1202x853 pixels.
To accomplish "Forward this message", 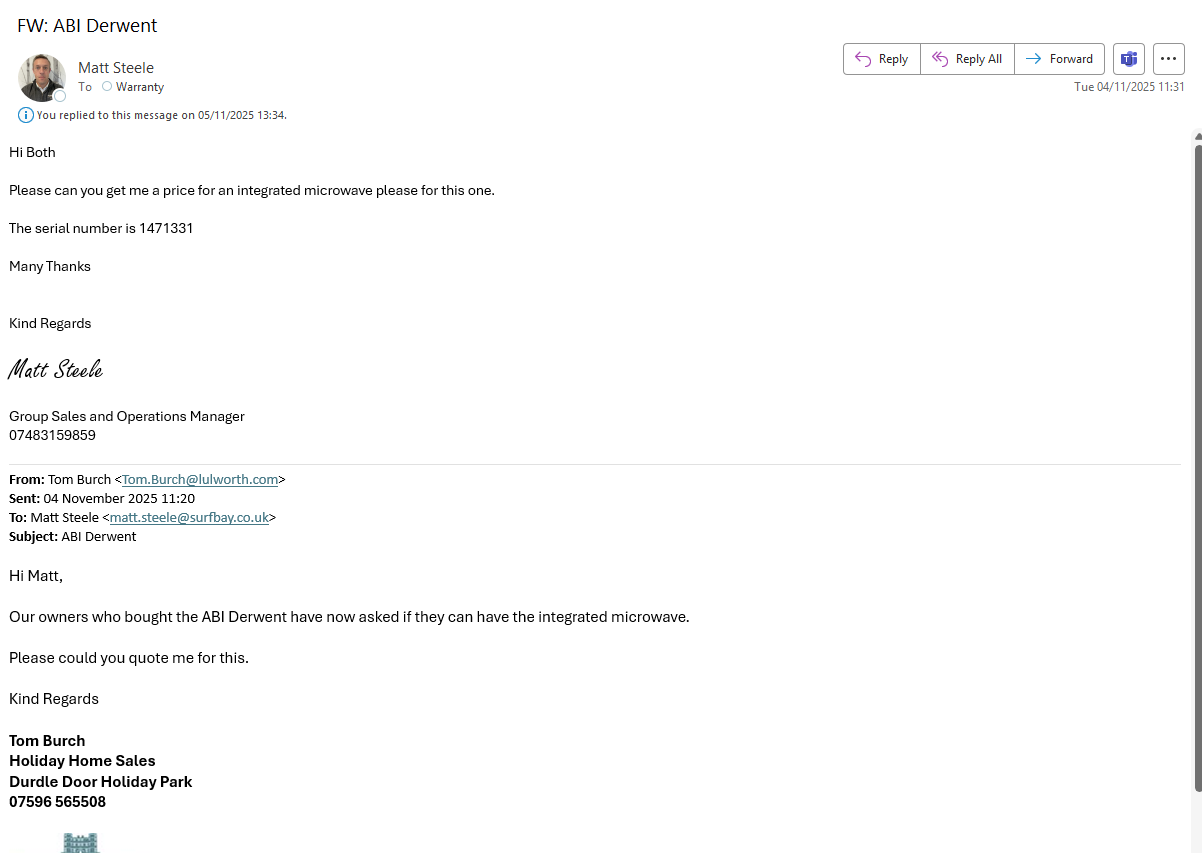I will 1059,59.
